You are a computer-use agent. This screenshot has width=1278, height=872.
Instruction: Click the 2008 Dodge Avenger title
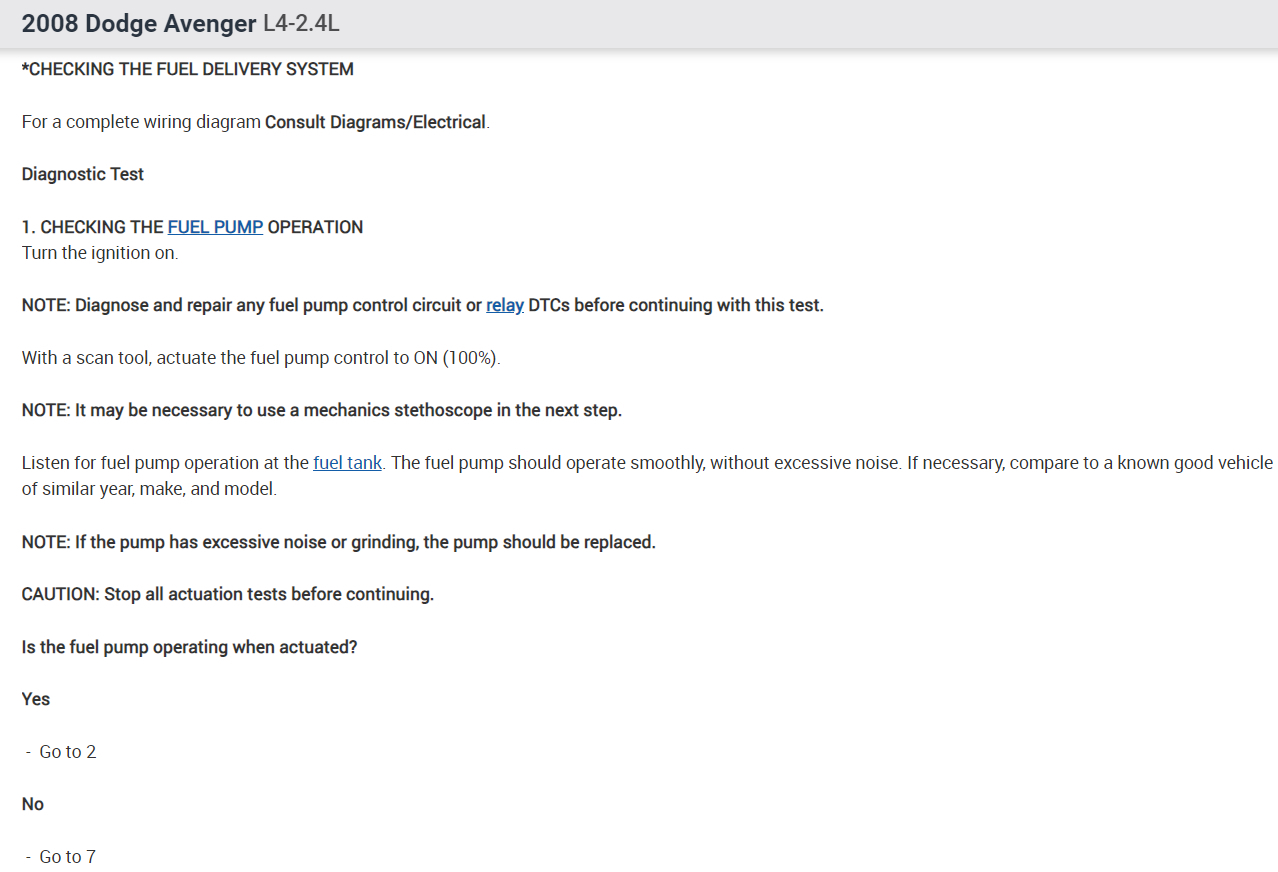point(139,24)
